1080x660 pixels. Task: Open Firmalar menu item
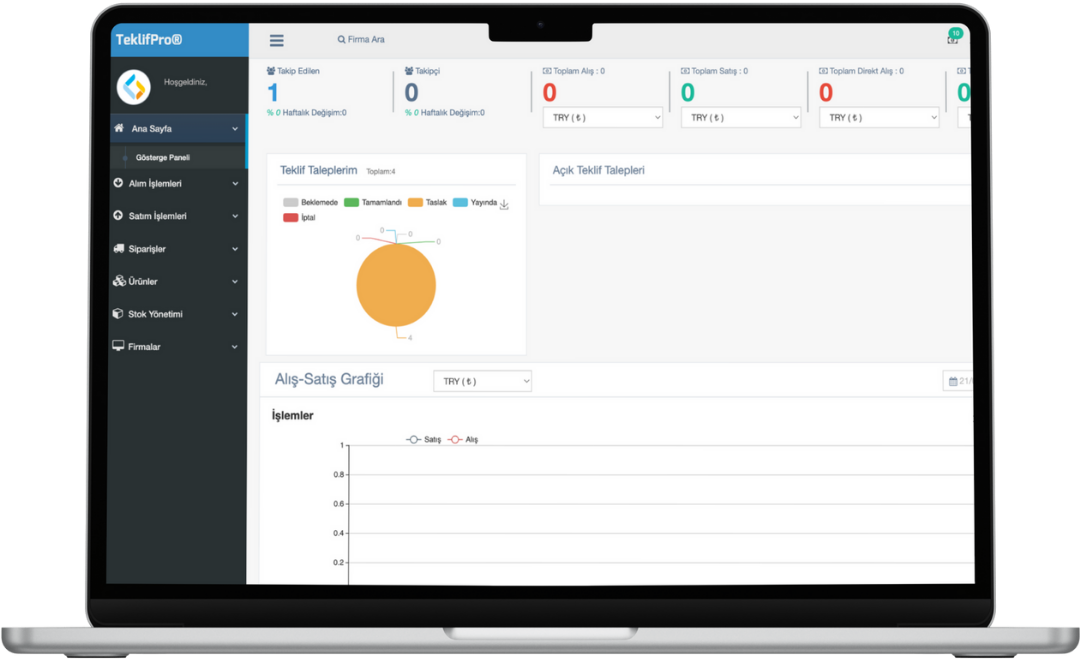[178, 347]
